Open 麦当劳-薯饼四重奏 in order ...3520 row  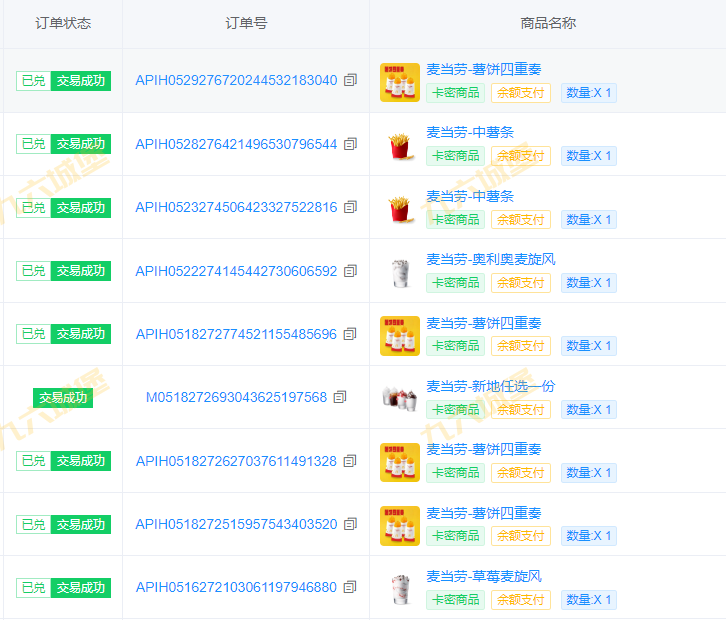click(484, 513)
